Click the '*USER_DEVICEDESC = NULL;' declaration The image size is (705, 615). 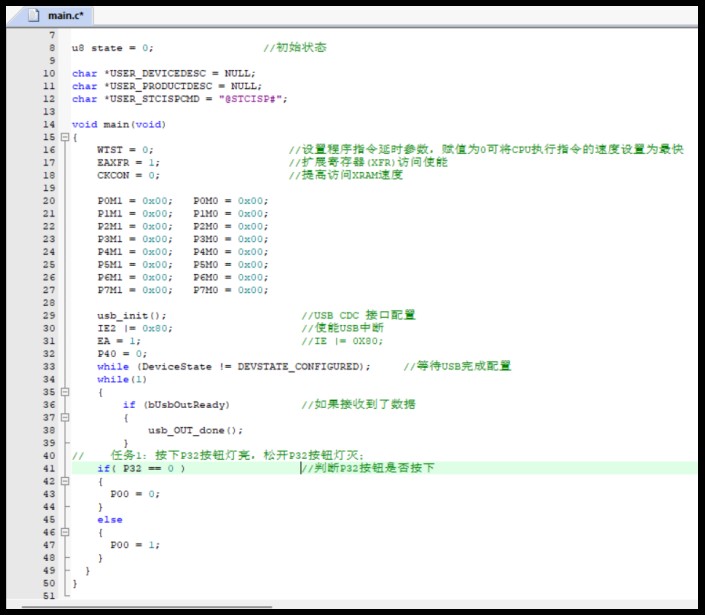click(179, 73)
